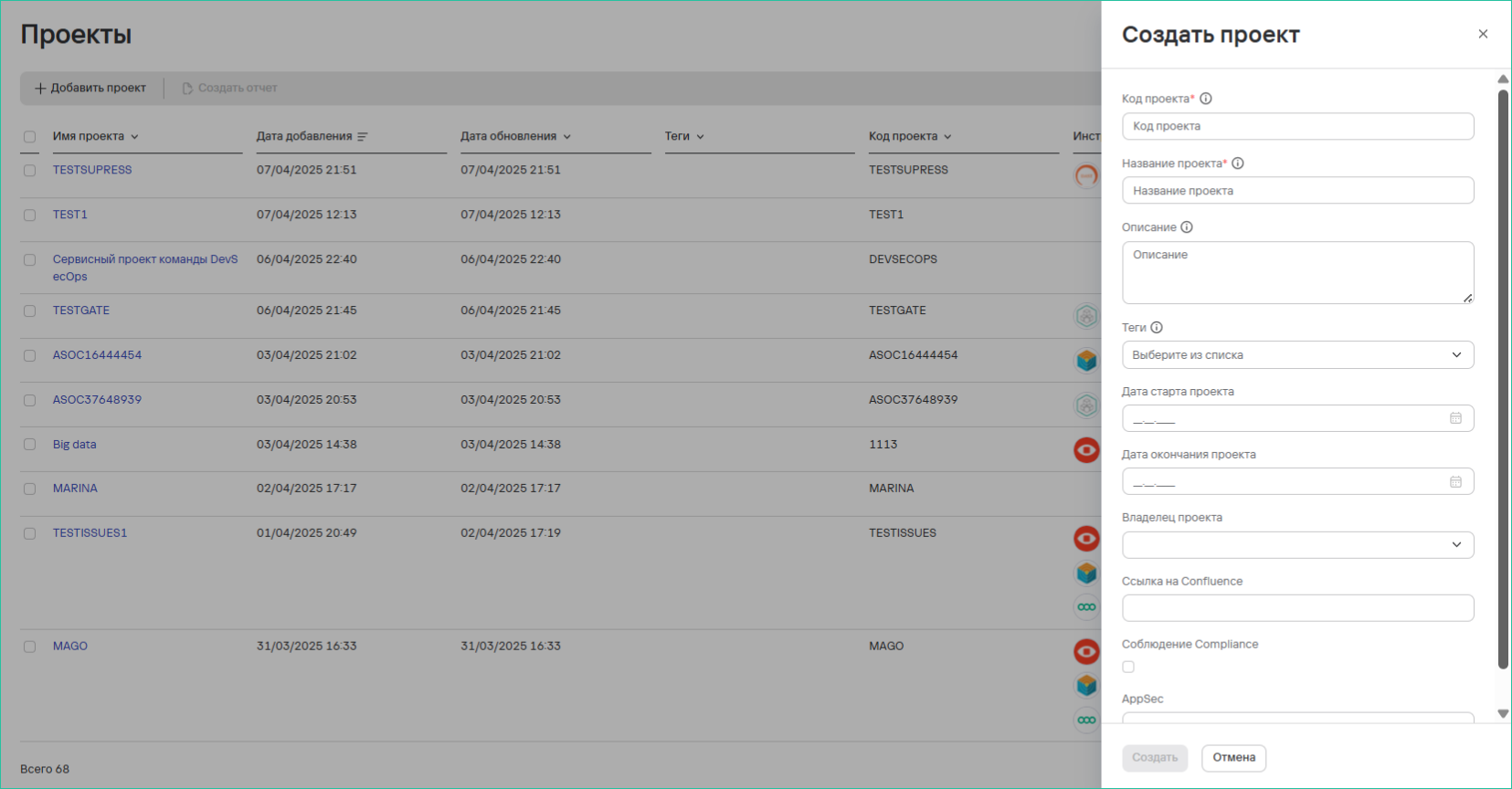
Task: Open calendar for Дата окончания проекта
Action: coord(1455,481)
